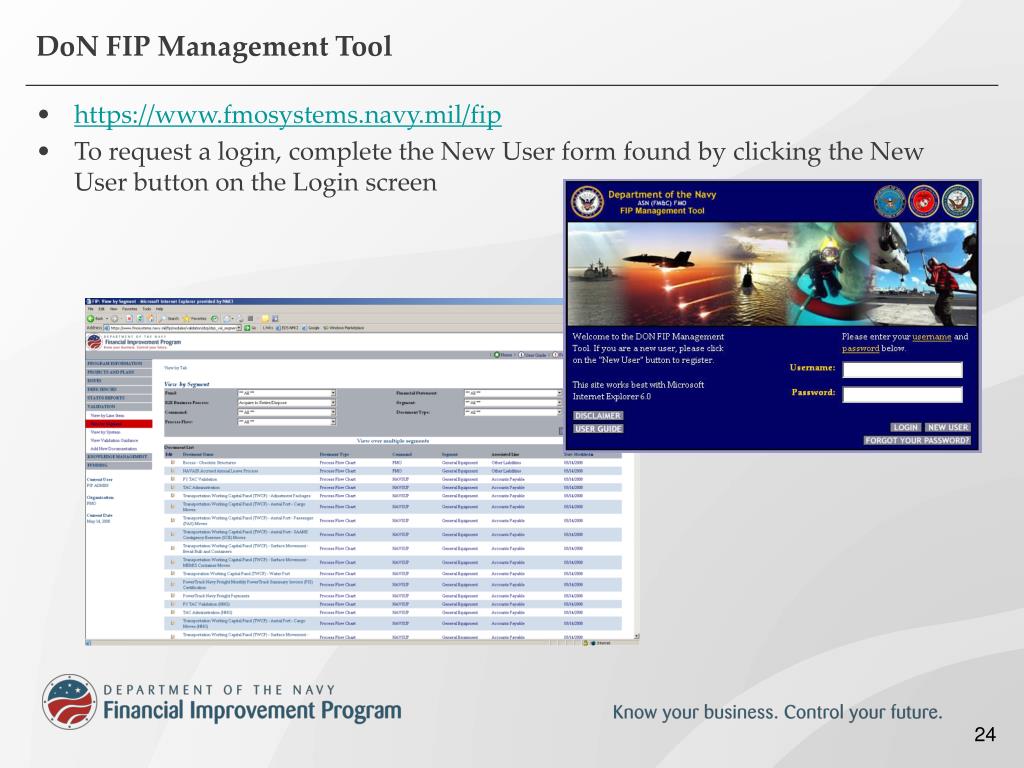Sort by Document Name column header
The image size is (1024, 768).
coord(198,454)
